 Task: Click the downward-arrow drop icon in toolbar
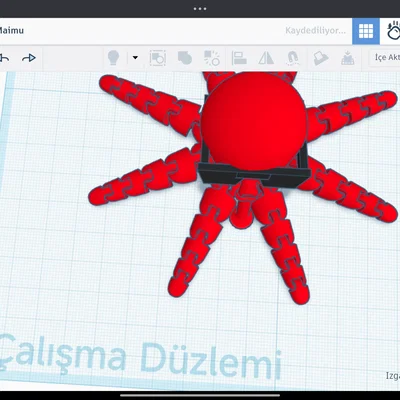pyautogui.click(x=347, y=58)
